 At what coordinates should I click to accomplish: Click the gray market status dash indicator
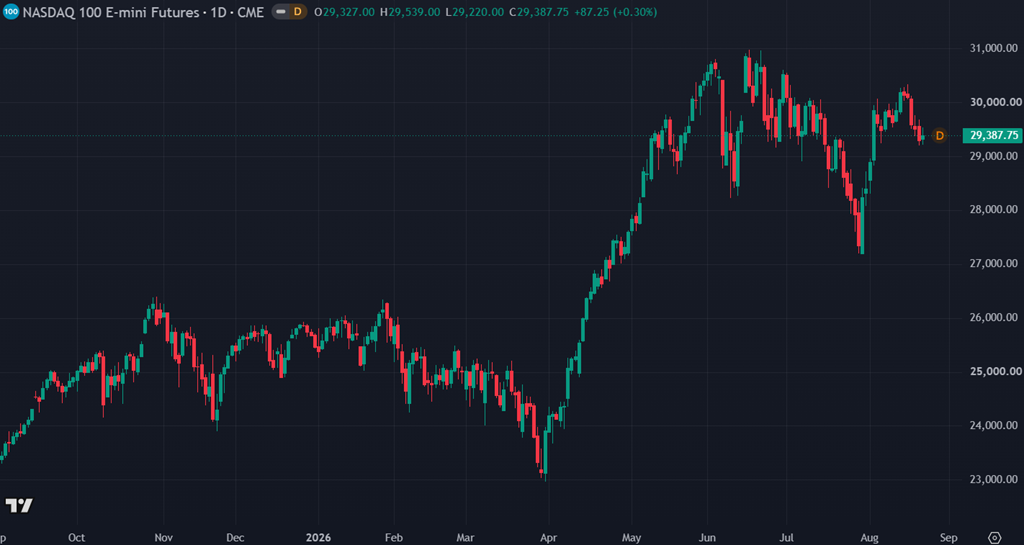(x=281, y=12)
